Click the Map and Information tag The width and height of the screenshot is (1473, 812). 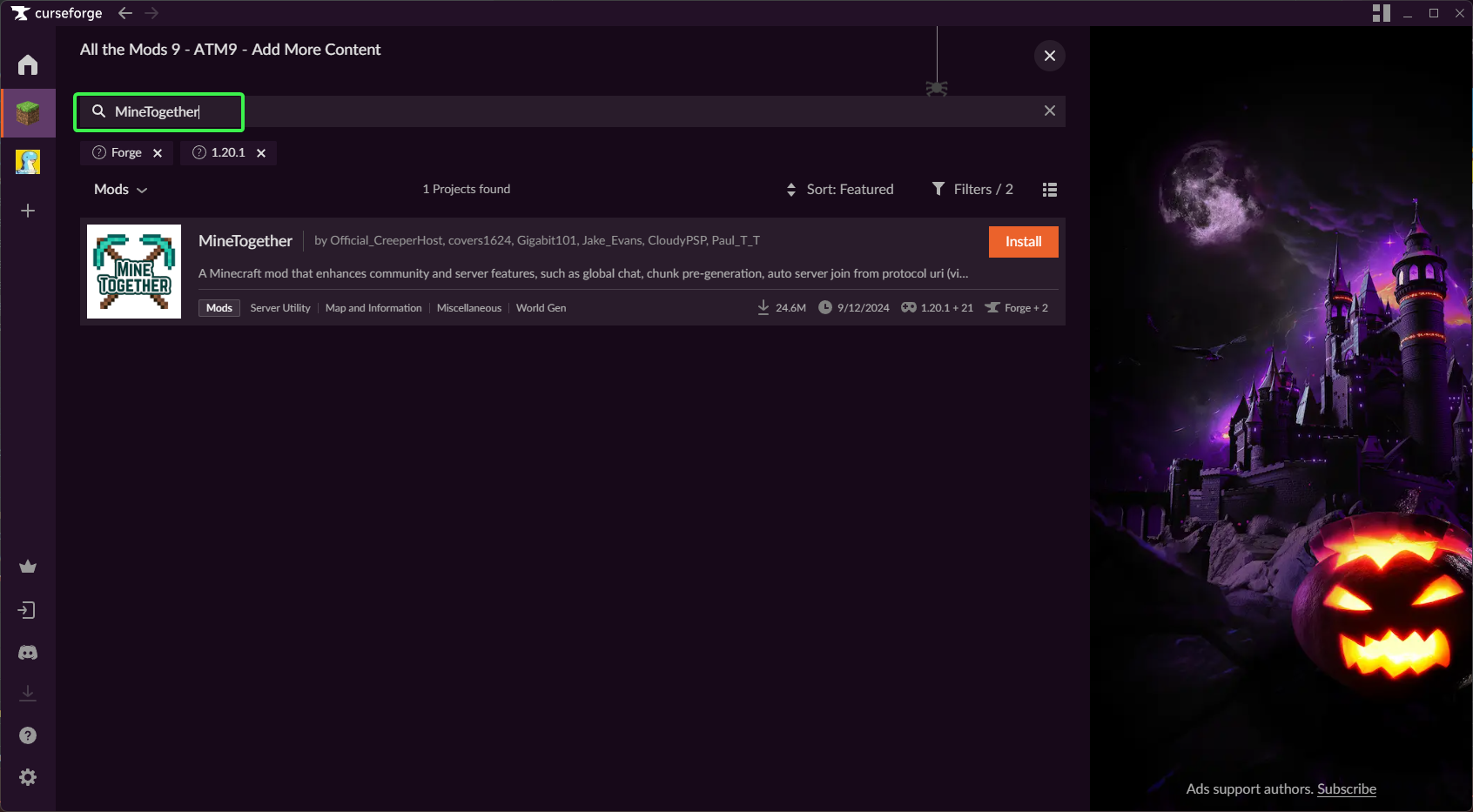coord(373,308)
